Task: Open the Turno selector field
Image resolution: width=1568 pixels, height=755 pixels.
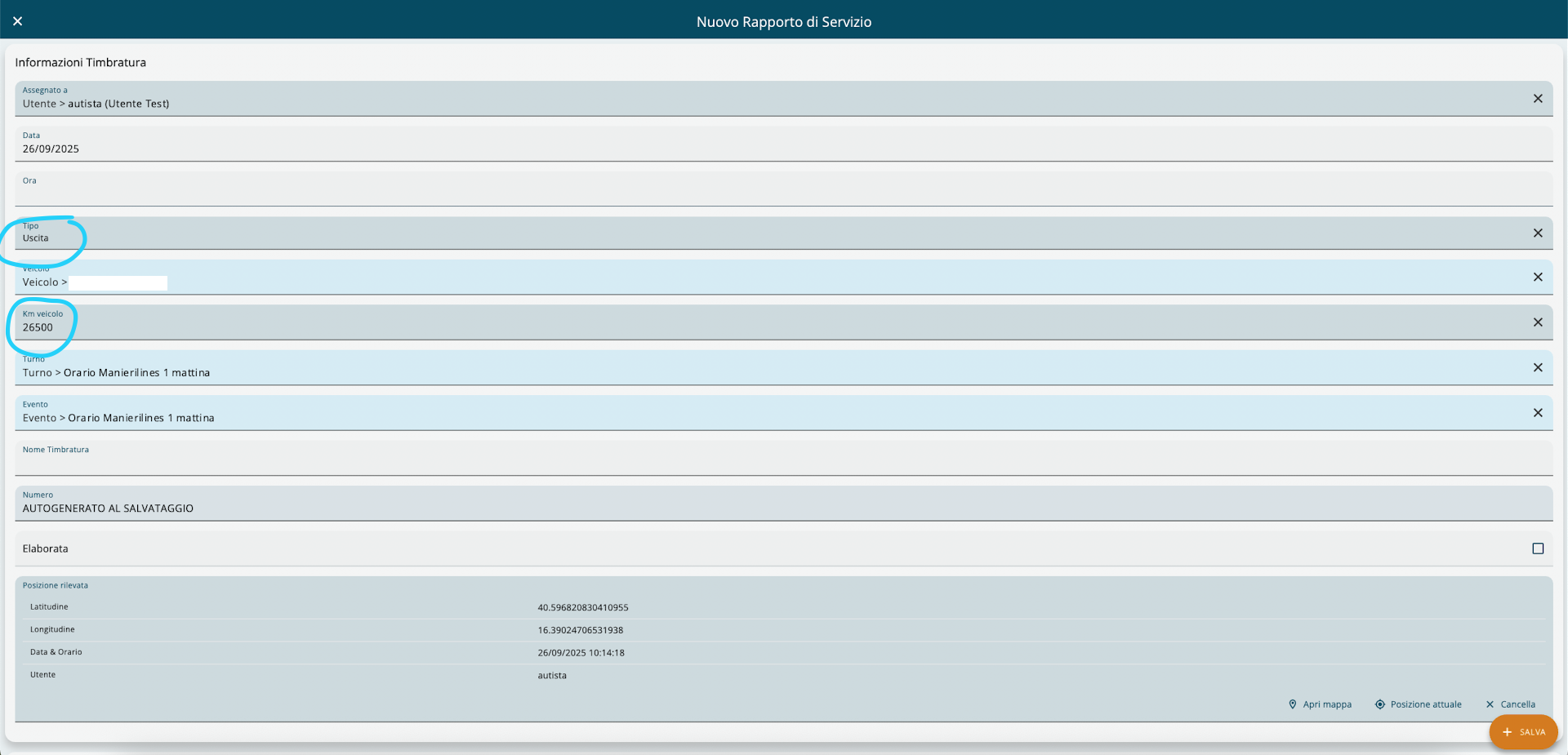Action: tap(735, 372)
